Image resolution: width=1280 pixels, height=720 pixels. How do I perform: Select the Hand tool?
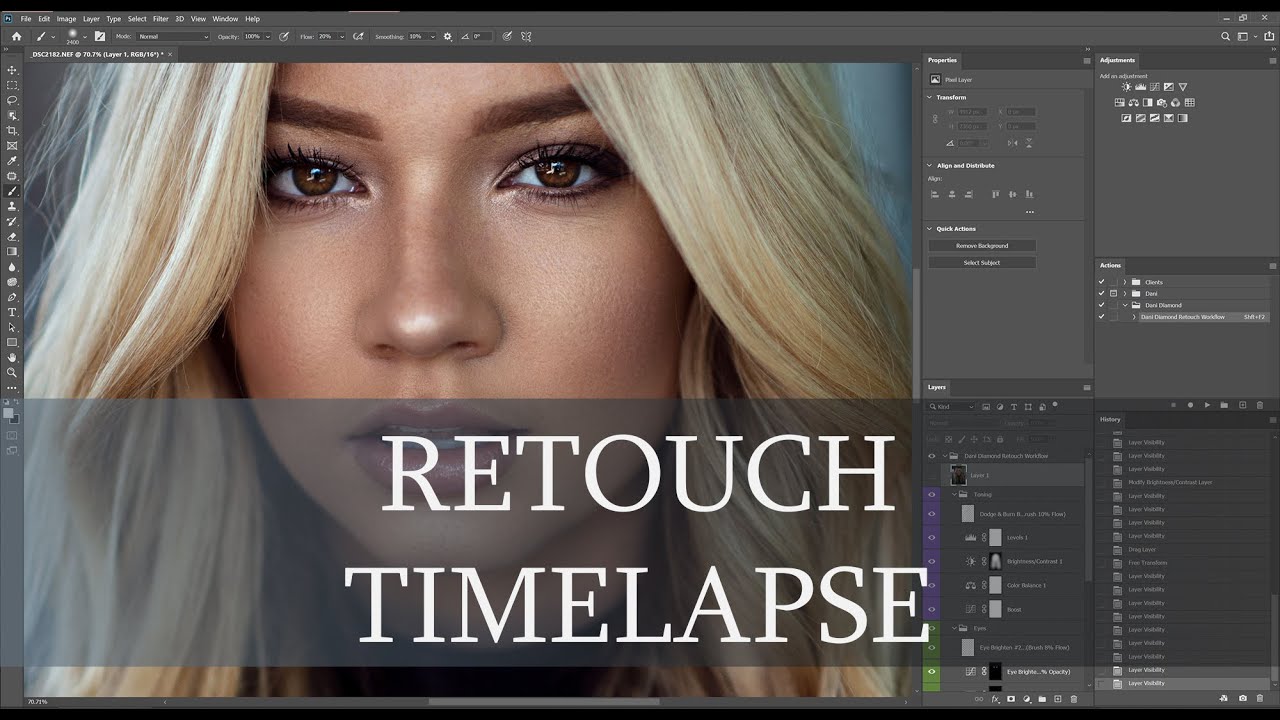12,357
